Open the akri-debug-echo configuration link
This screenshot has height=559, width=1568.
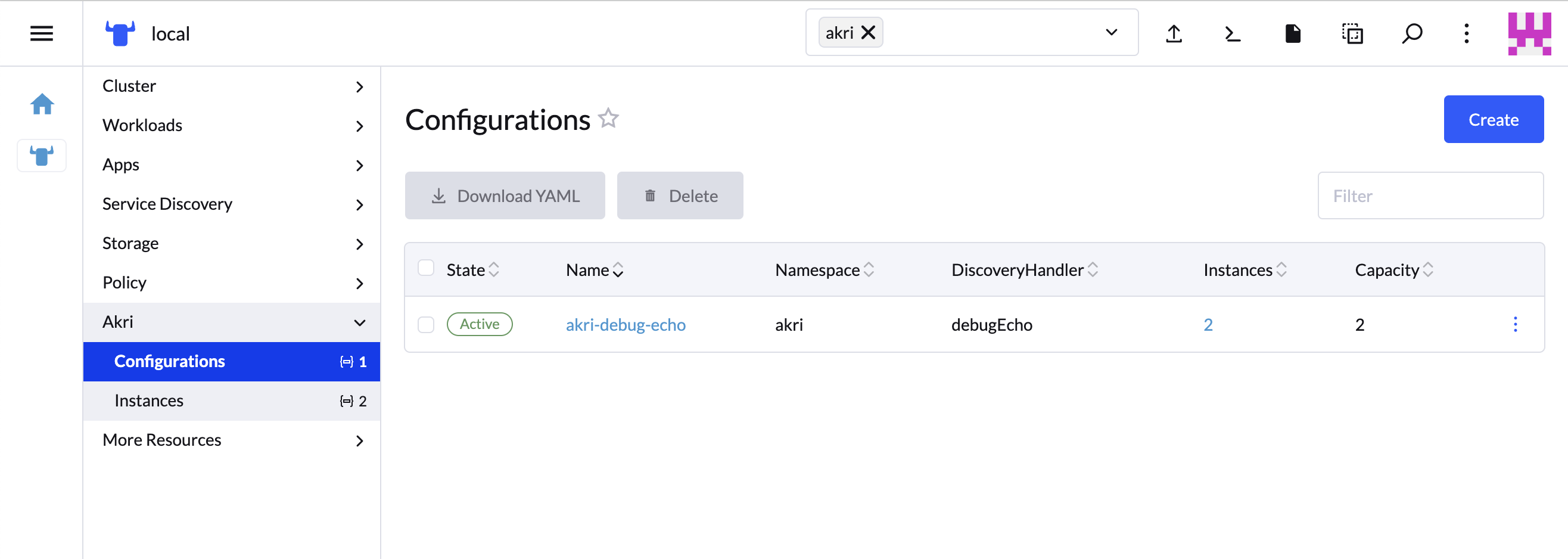[625, 325]
